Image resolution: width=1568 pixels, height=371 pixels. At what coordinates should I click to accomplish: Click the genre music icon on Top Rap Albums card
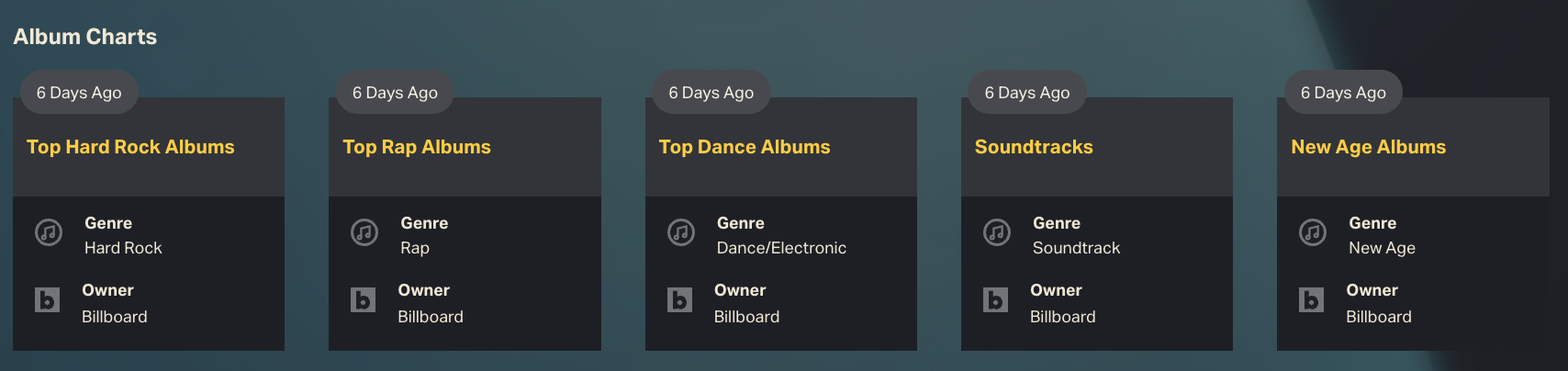[x=364, y=232]
